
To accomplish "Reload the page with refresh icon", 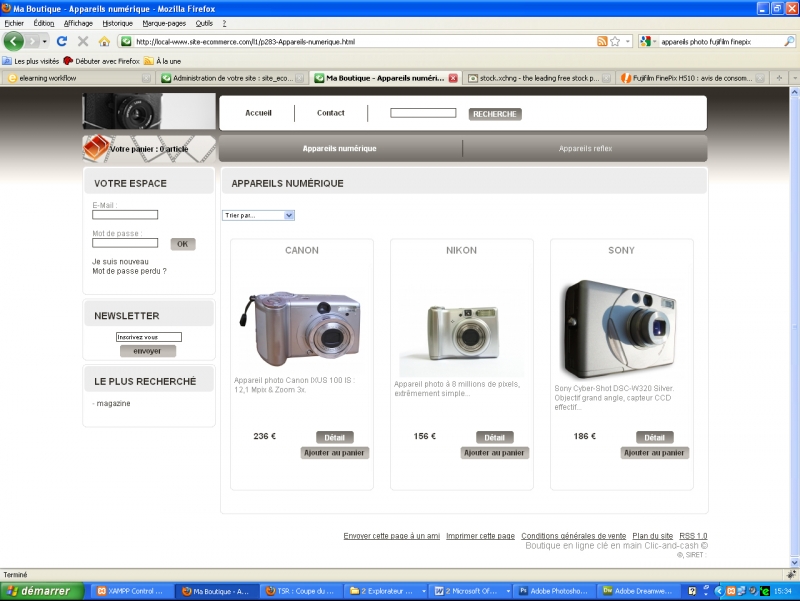I will (x=62, y=41).
